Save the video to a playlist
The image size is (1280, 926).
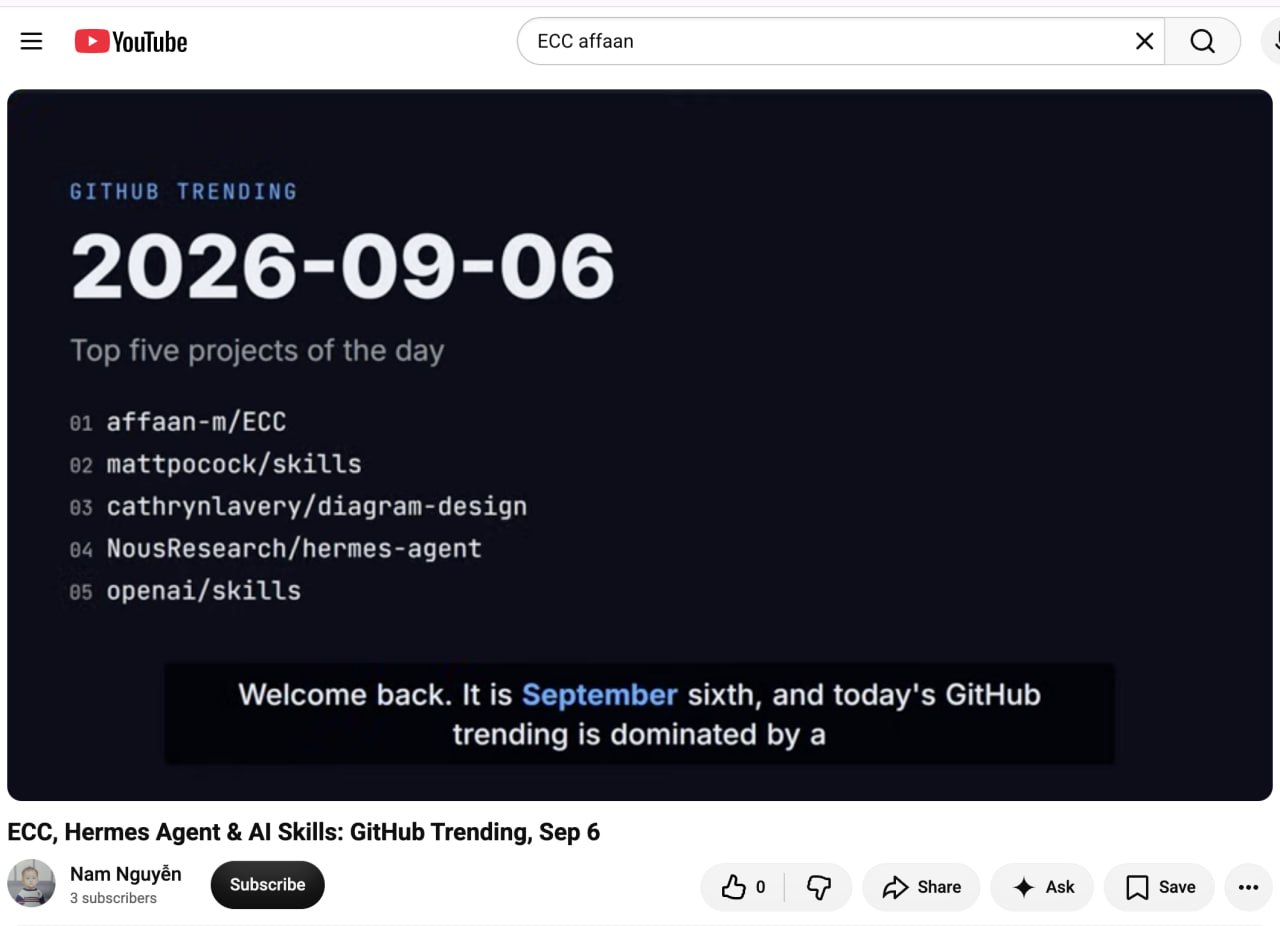point(1159,887)
